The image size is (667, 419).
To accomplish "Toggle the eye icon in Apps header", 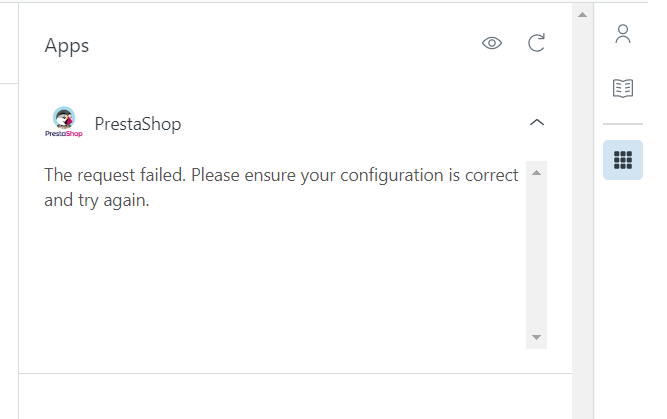I will click(x=491, y=43).
